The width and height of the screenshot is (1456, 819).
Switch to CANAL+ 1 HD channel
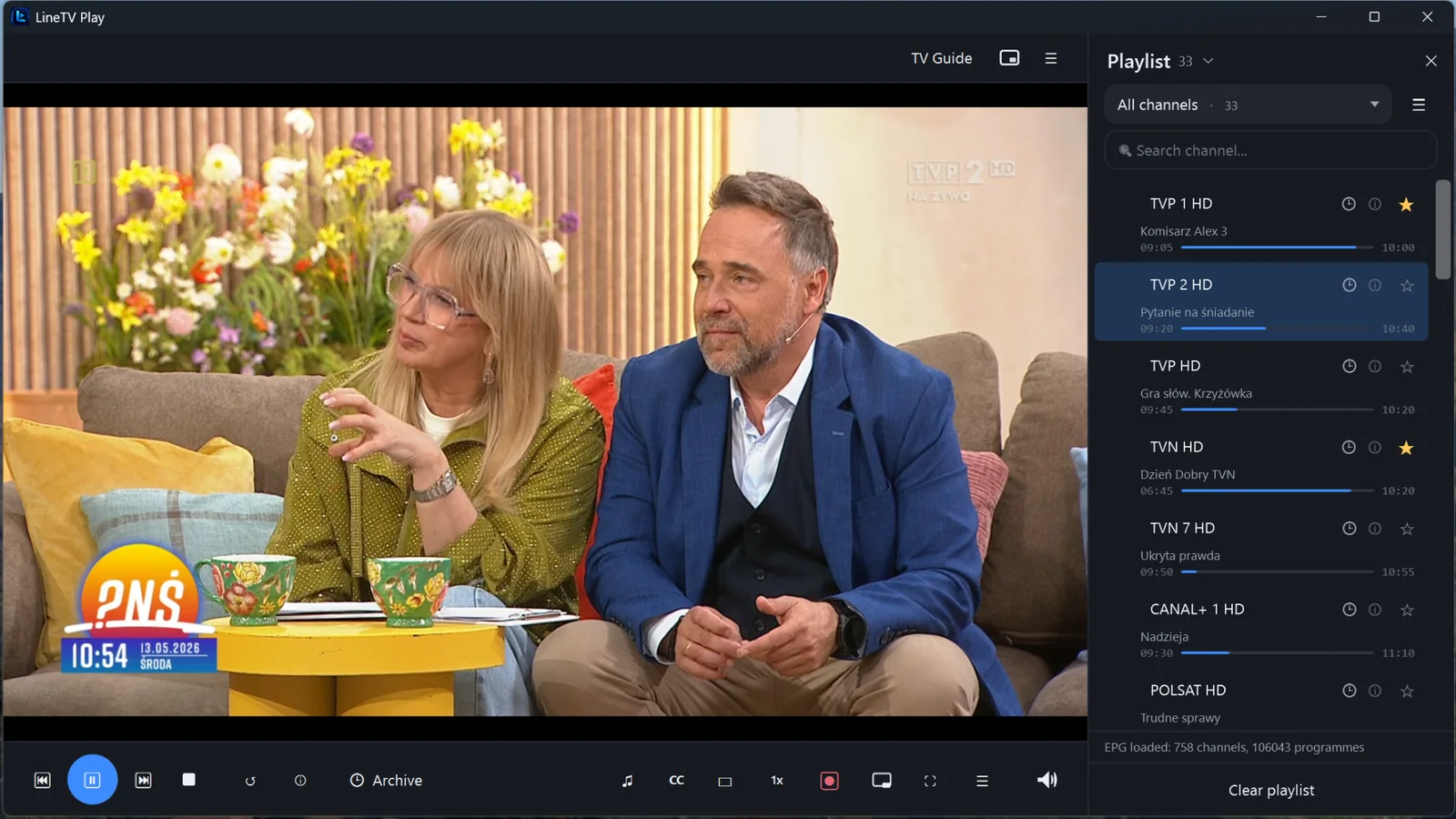(x=1261, y=627)
